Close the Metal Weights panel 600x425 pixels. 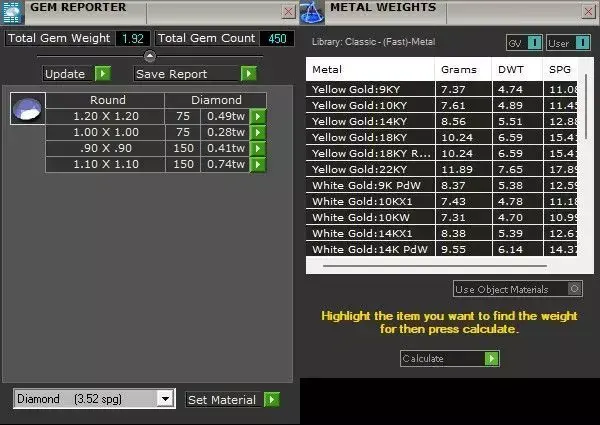[x=588, y=12]
